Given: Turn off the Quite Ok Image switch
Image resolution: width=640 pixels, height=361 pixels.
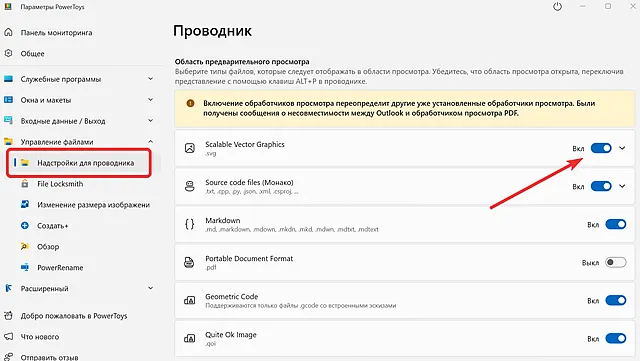Looking at the screenshot, I should point(616,338).
